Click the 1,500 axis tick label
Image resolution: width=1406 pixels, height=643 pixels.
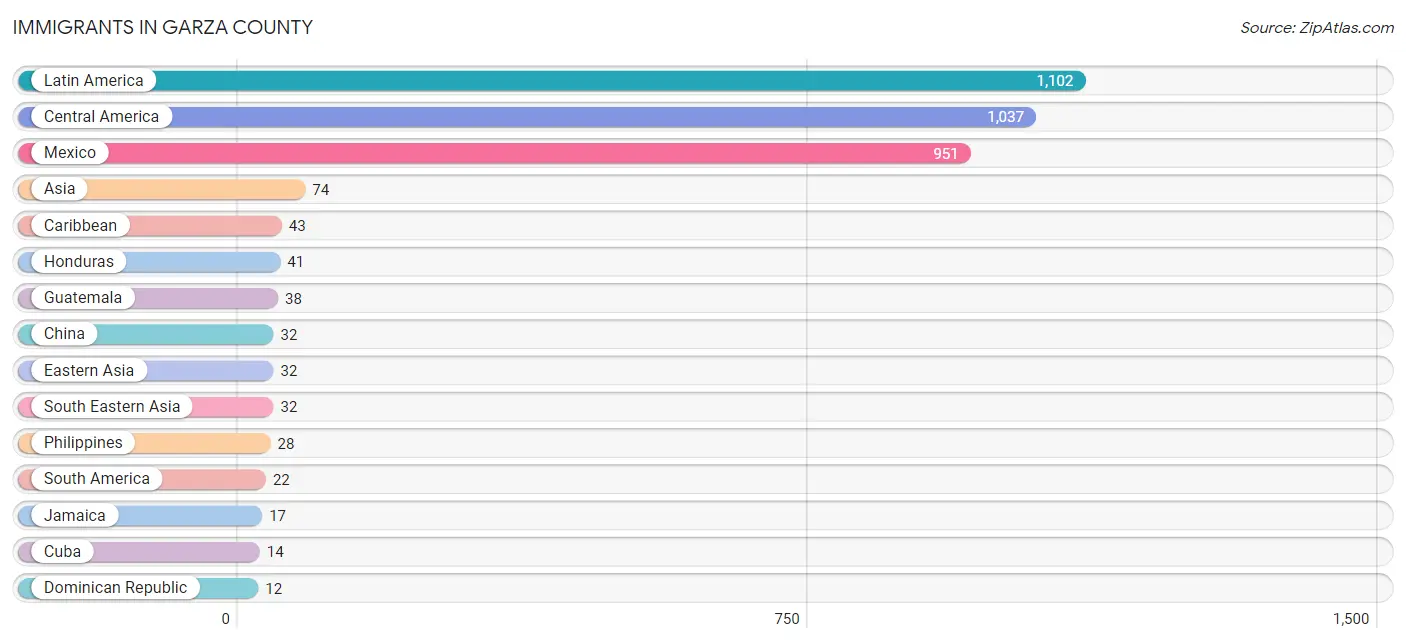1351,618
